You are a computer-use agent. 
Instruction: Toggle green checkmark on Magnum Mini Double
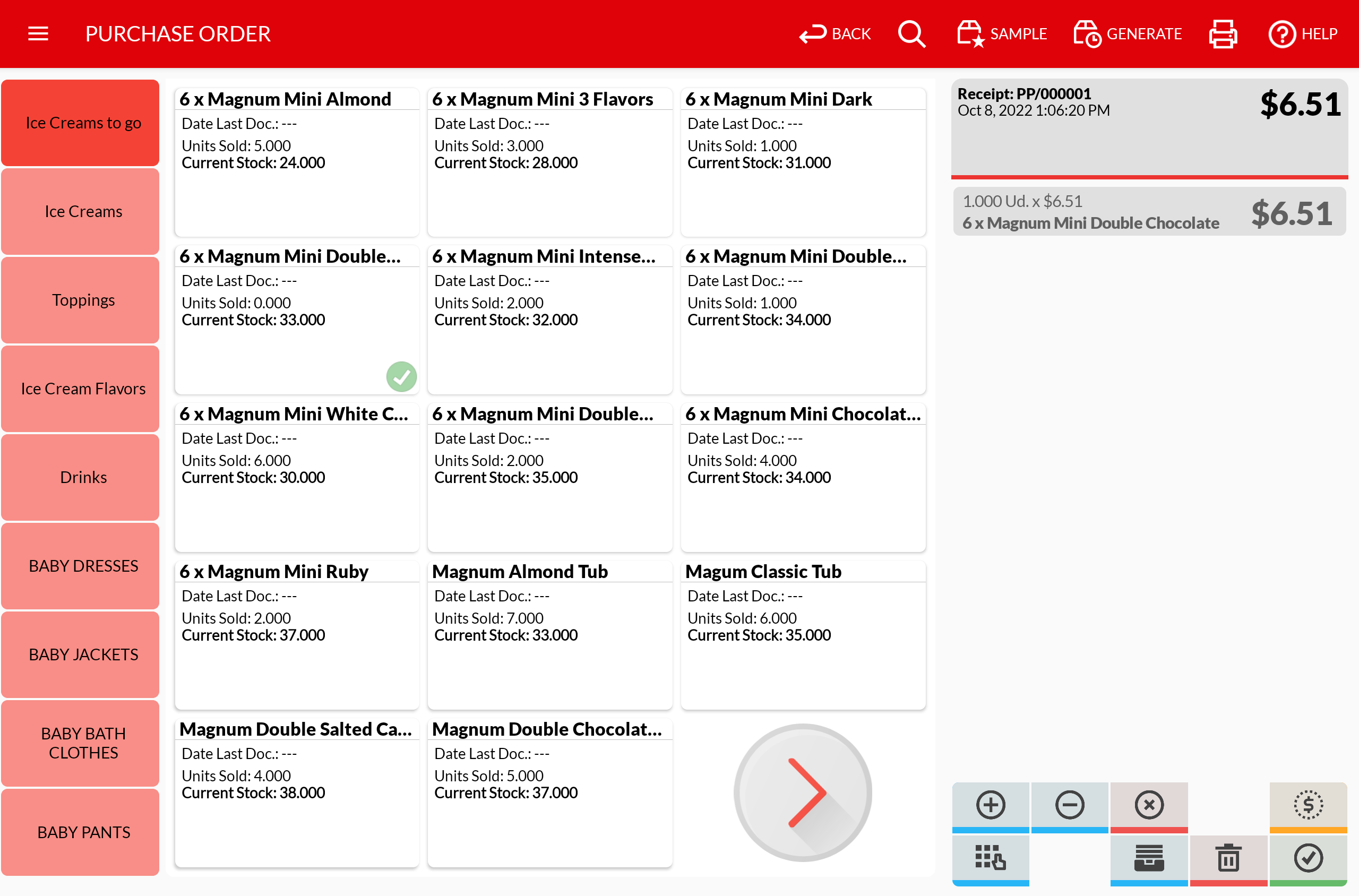click(x=401, y=376)
